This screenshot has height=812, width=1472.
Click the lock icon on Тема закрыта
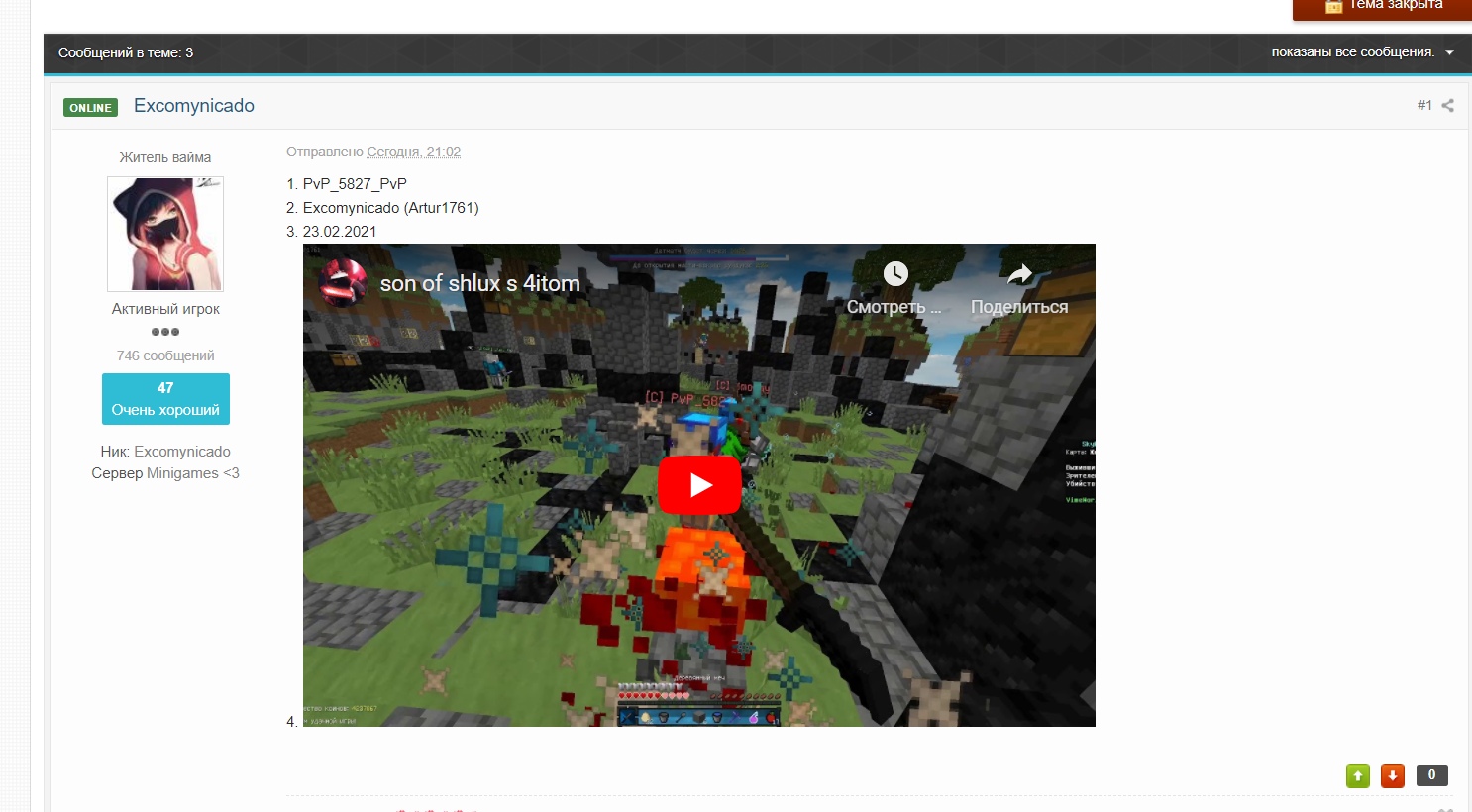click(1333, 6)
